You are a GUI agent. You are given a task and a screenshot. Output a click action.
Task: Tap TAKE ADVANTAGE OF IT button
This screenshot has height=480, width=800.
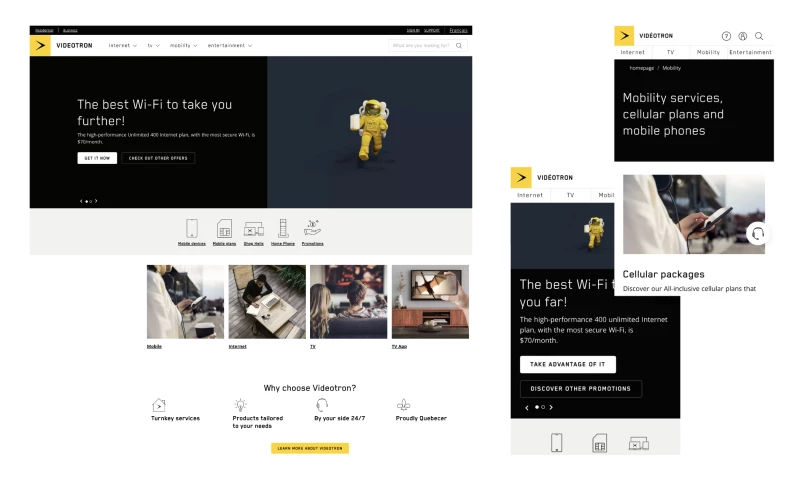(568, 364)
